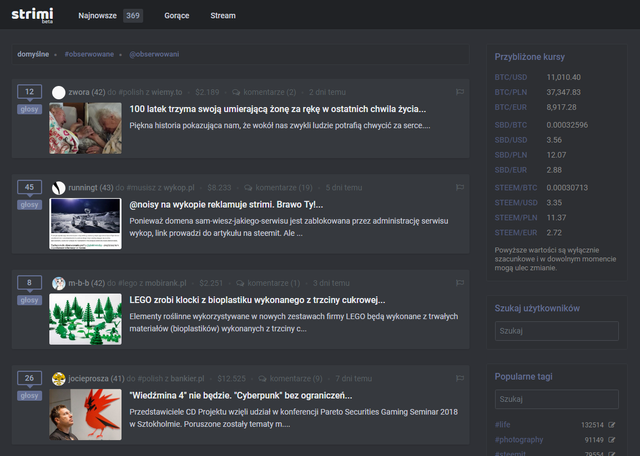Flag the LEGO bioplastik post
This screenshot has width=640, height=456.
460,283
